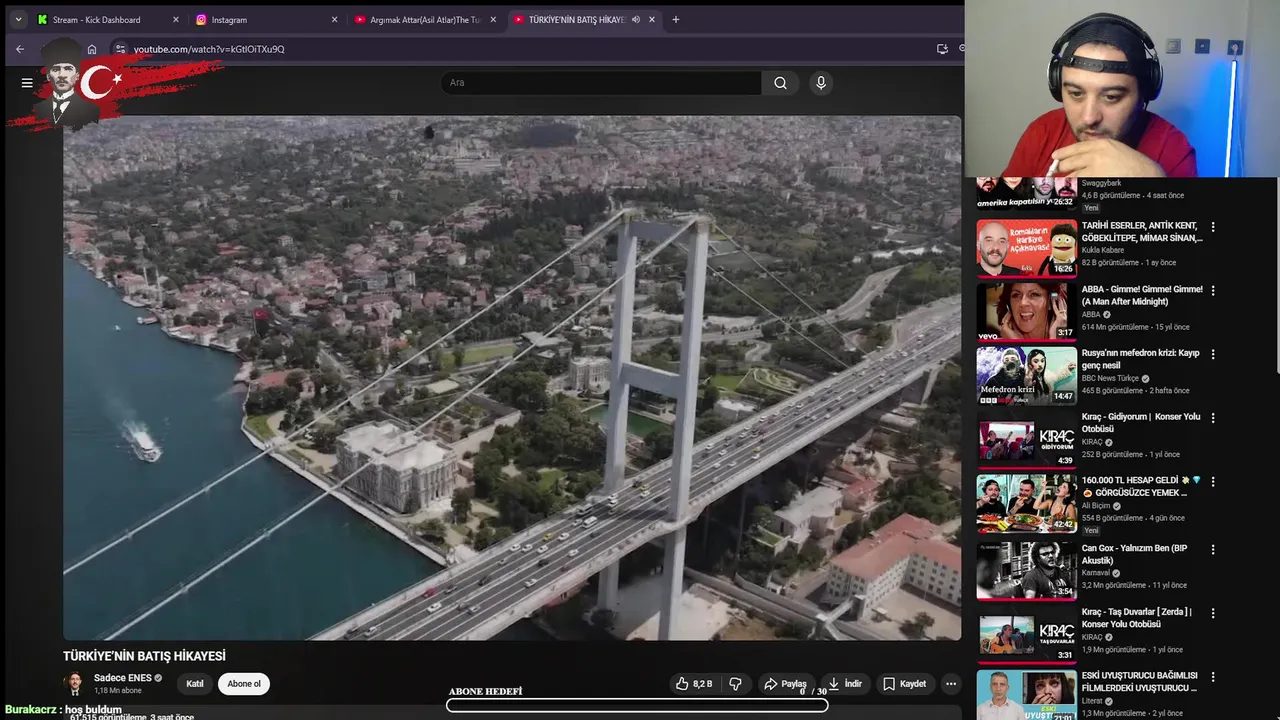
Task: Open more actions three-dot menu under video
Action: pyautogui.click(x=951, y=684)
